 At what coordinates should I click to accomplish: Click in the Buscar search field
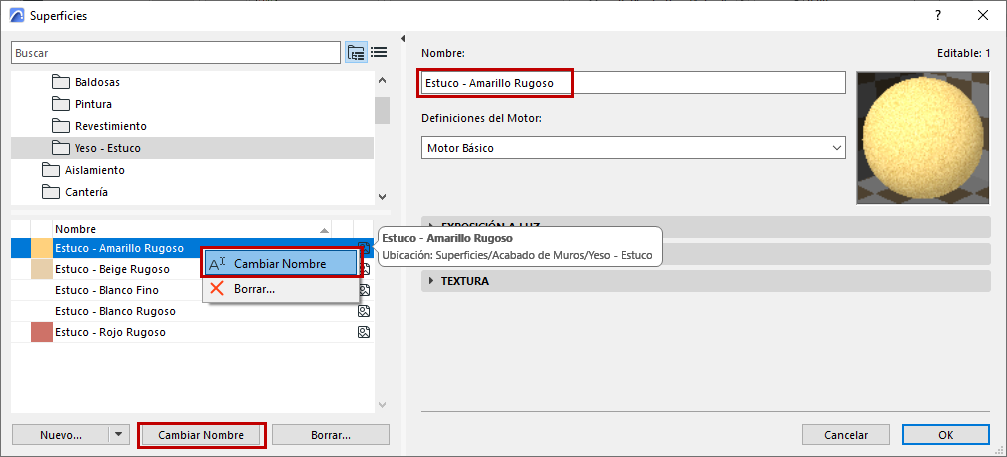point(176,53)
